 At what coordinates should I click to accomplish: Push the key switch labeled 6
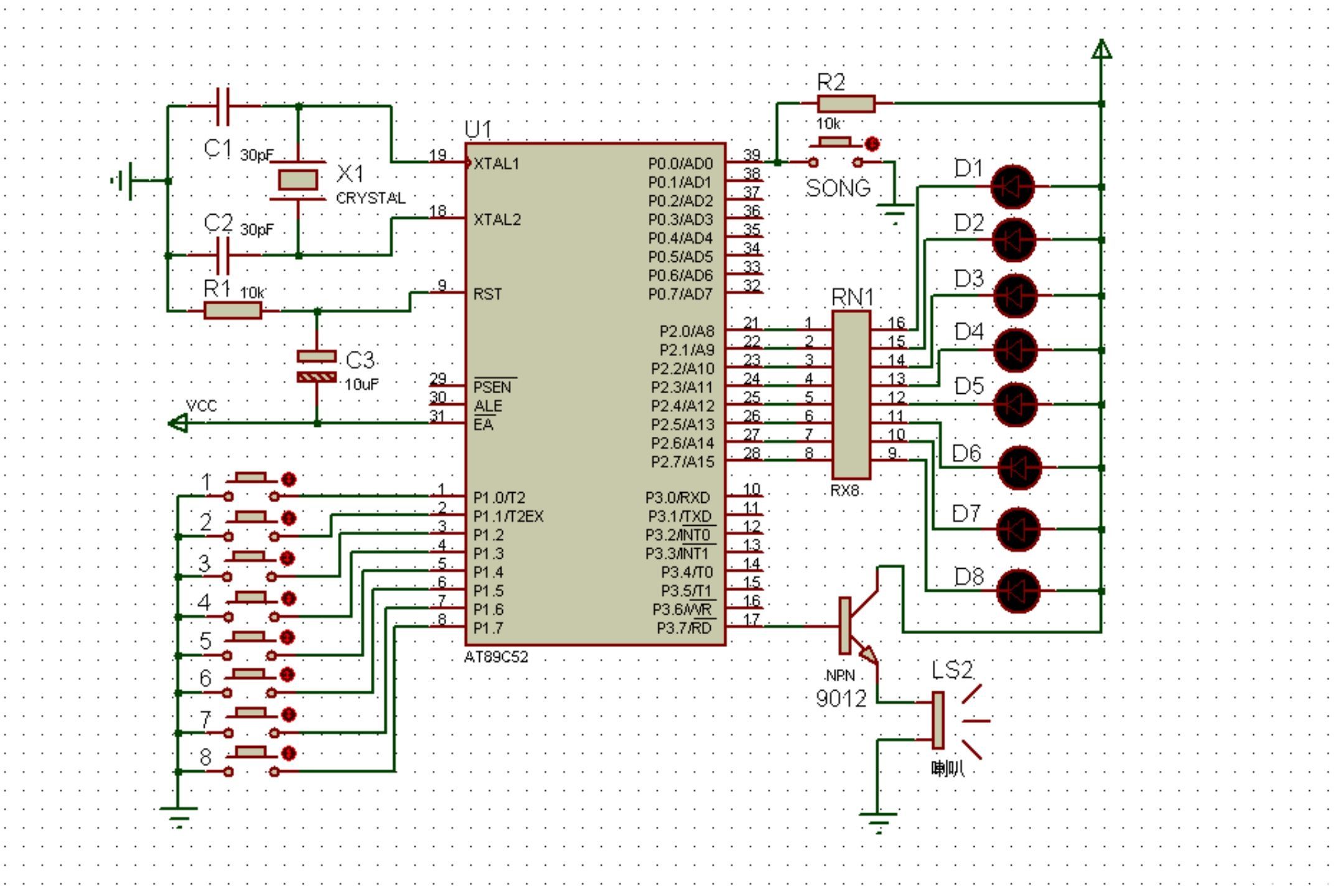pyautogui.click(x=251, y=674)
